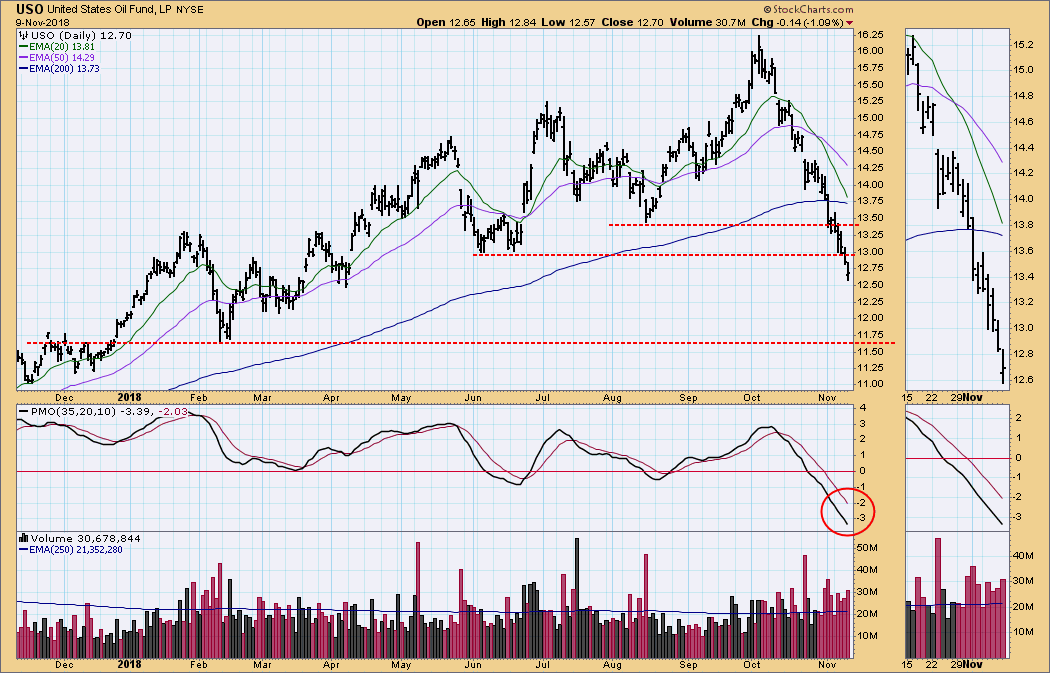This screenshot has width=1050, height=673.
Task: Click the "Volume 30,678,844" panel label
Action: pyautogui.click(x=85, y=538)
